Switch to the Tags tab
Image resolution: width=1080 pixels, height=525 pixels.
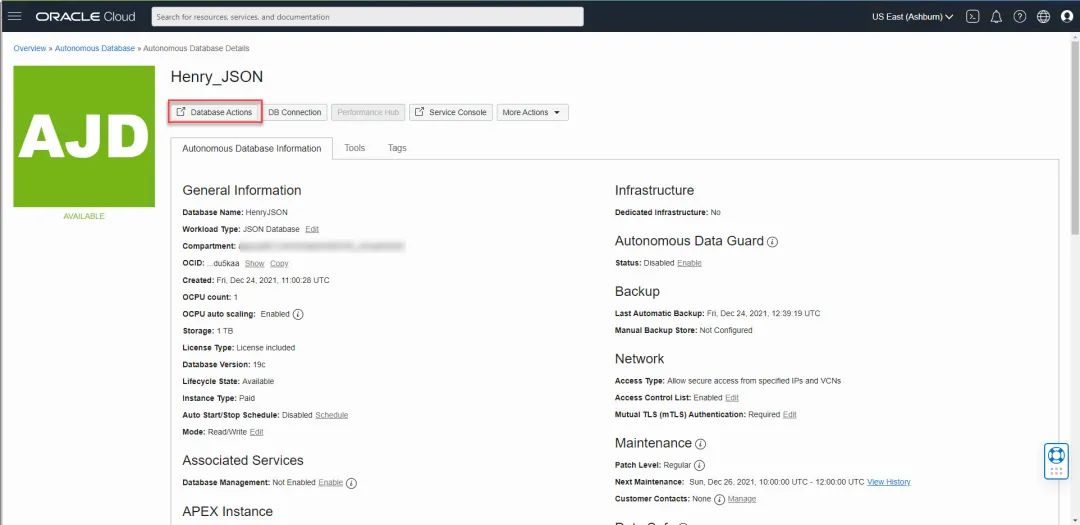[397, 147]
